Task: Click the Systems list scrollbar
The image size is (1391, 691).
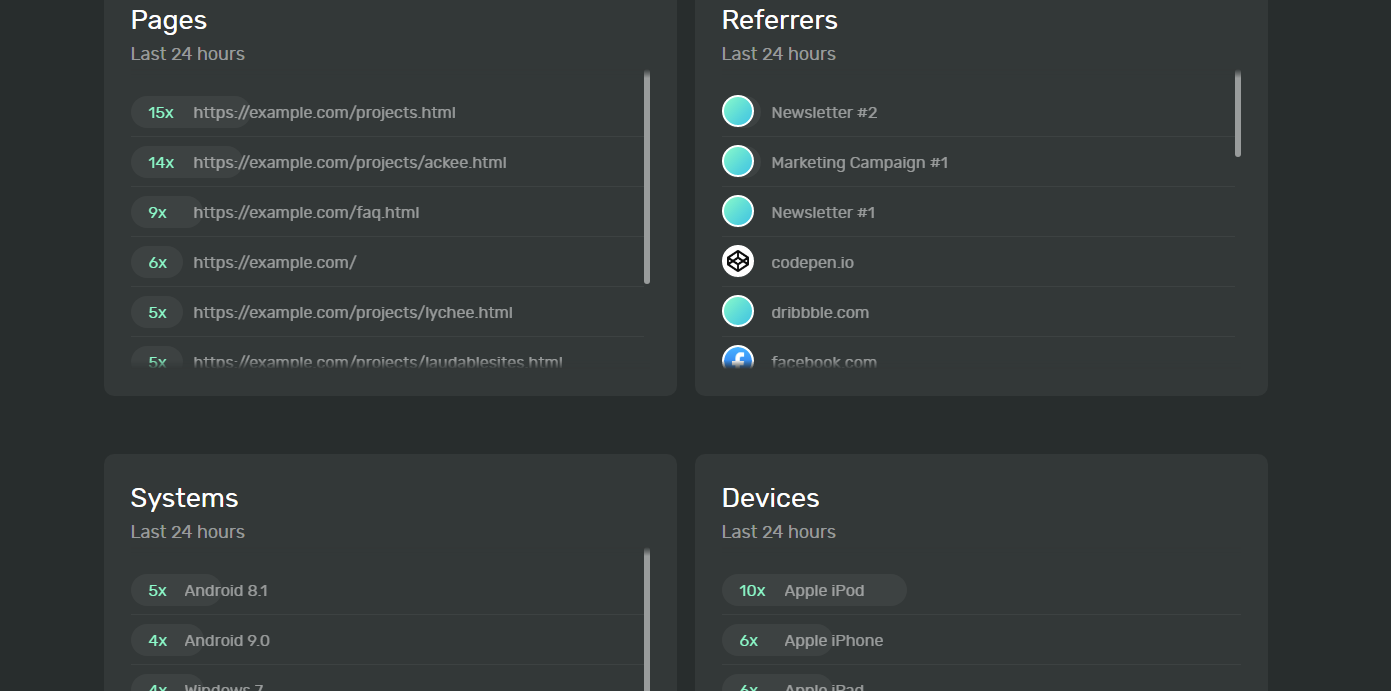Action: [647, 620]
